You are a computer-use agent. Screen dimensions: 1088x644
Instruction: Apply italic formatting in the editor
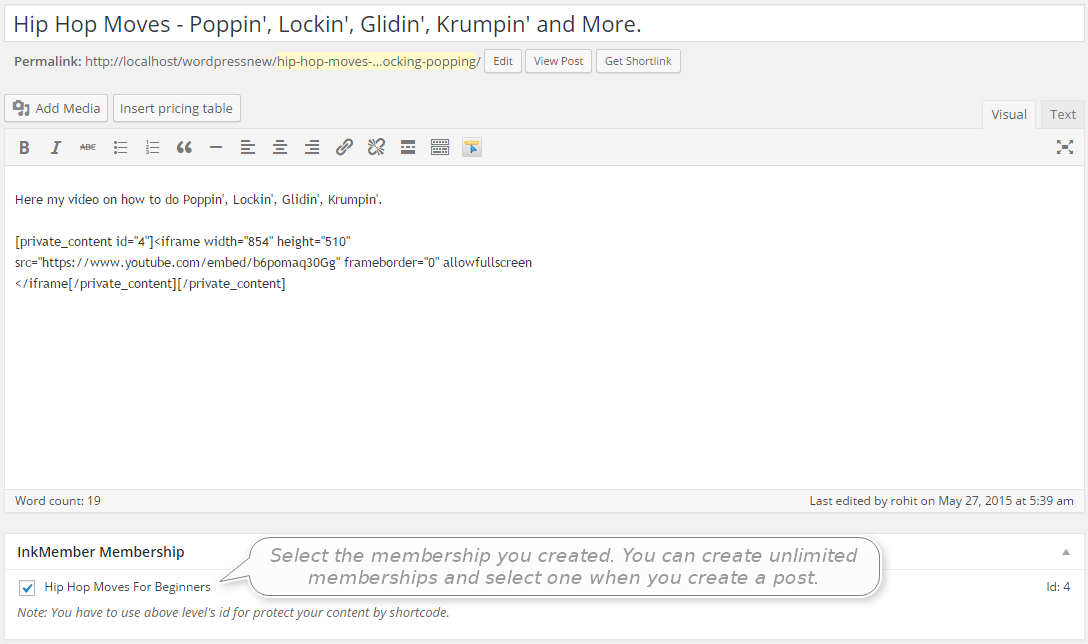pos(56,147)
